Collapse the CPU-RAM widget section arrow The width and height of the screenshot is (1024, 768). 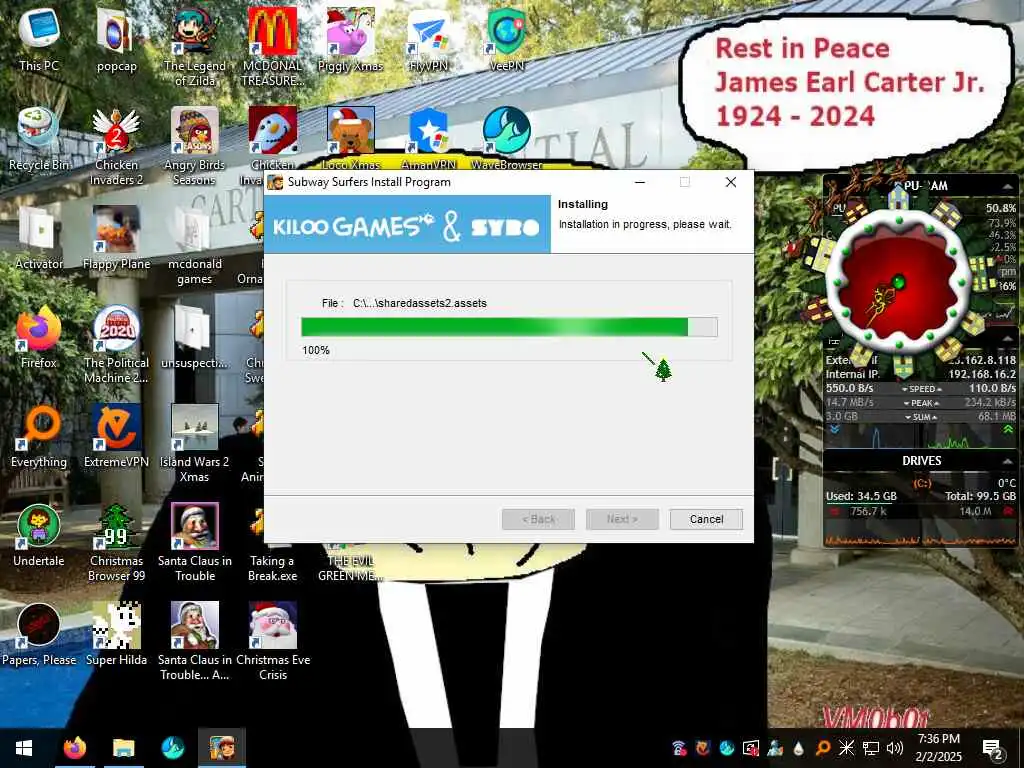(1007, 187)
